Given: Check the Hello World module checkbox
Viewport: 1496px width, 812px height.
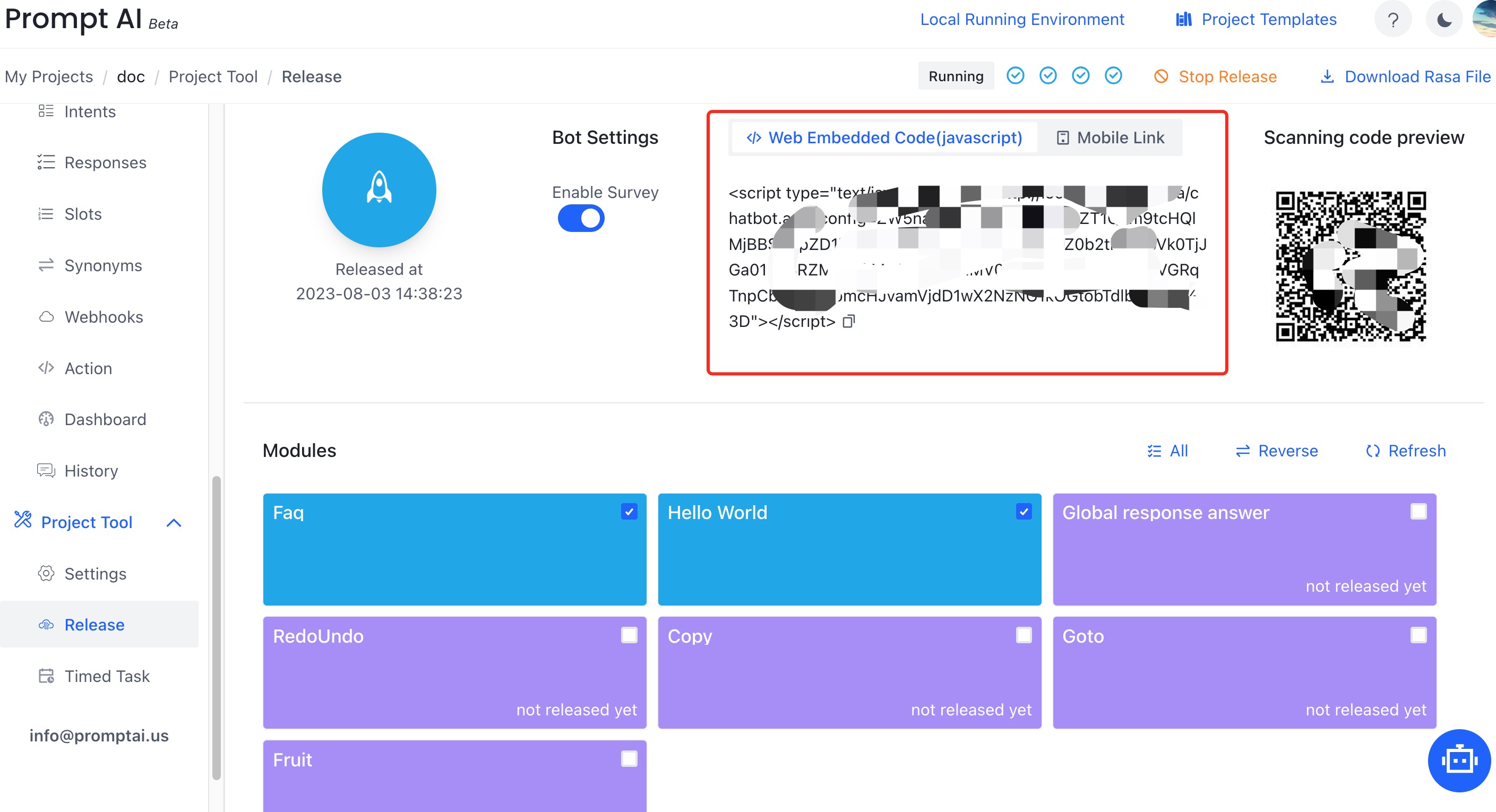Looking at the screenshot, I should pos(1024,512).
